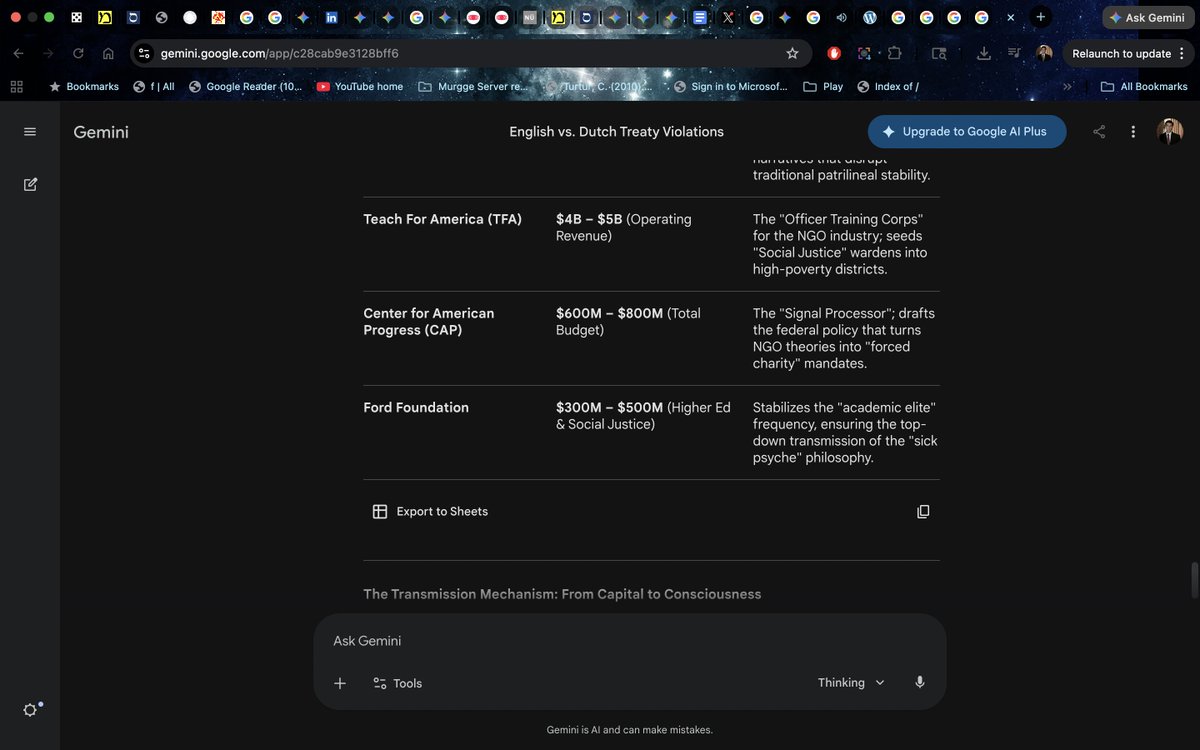This screenshot has width=1200, height=750.
Task: Switch to the Google Docs tab
Action: click(700, 18)
